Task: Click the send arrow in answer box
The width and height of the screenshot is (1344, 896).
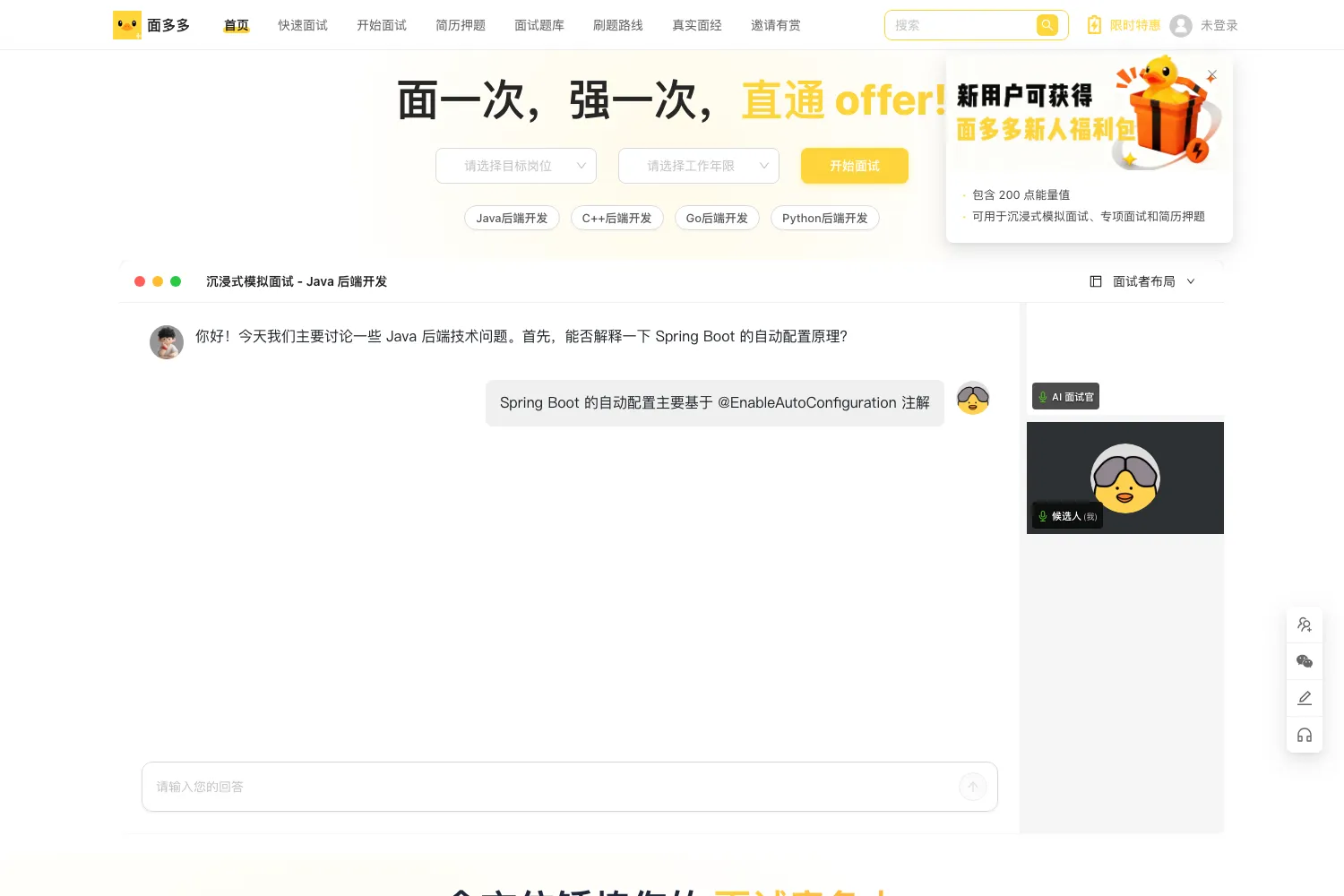Action: coord(973,787)
